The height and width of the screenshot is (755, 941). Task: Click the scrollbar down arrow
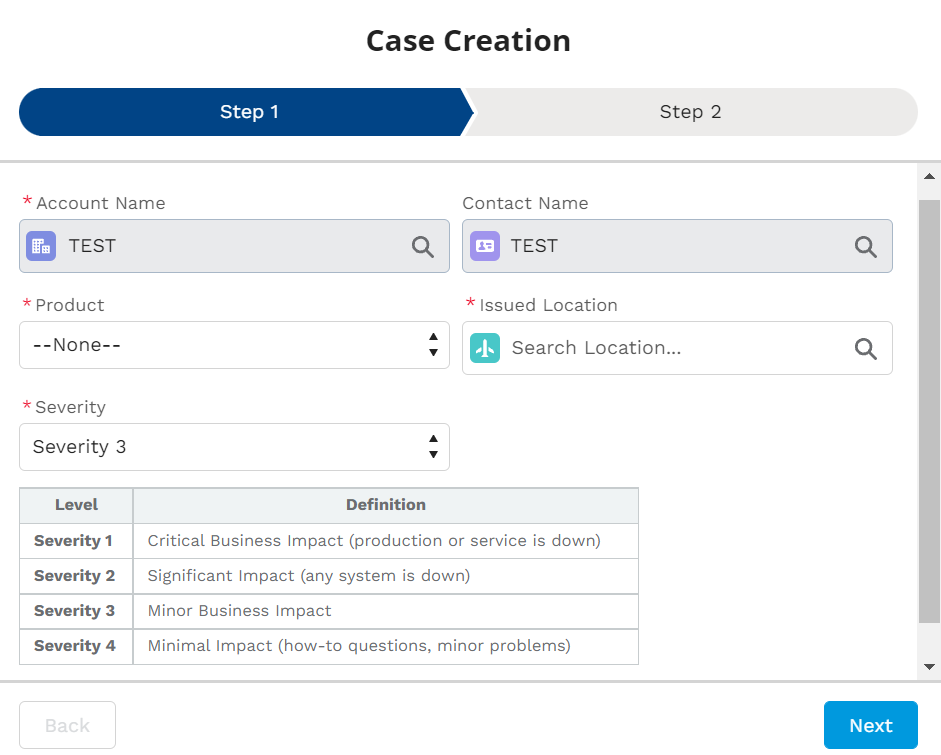click(929, 666)
